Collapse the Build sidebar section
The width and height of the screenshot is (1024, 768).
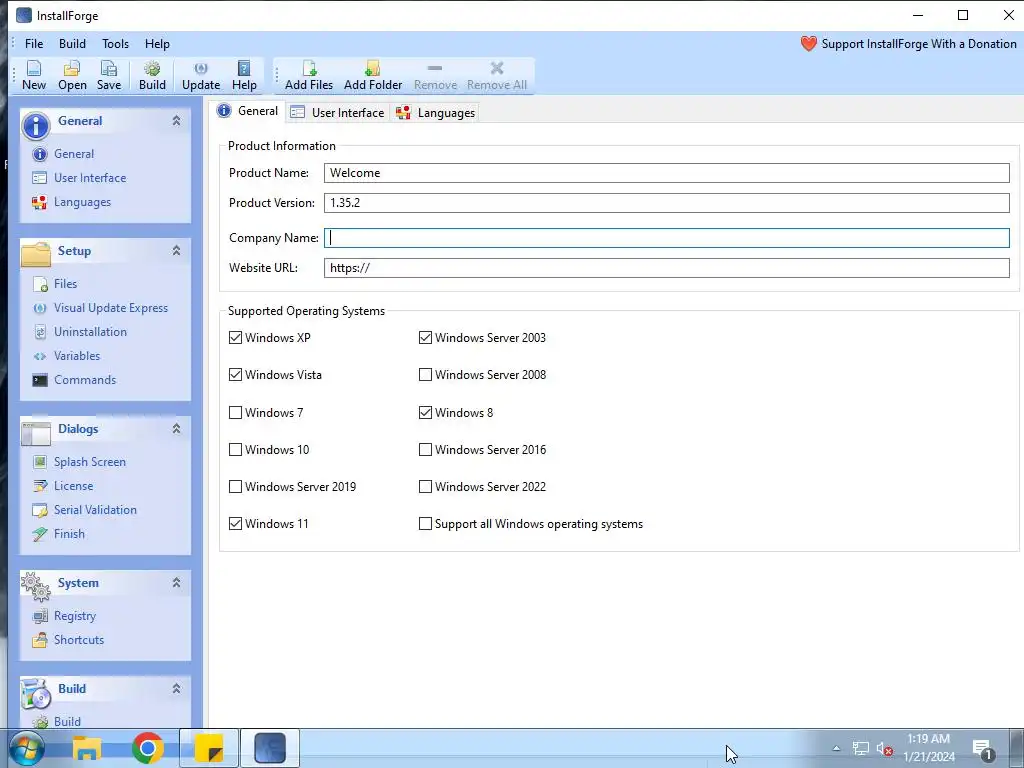click(x=176, y=689)
